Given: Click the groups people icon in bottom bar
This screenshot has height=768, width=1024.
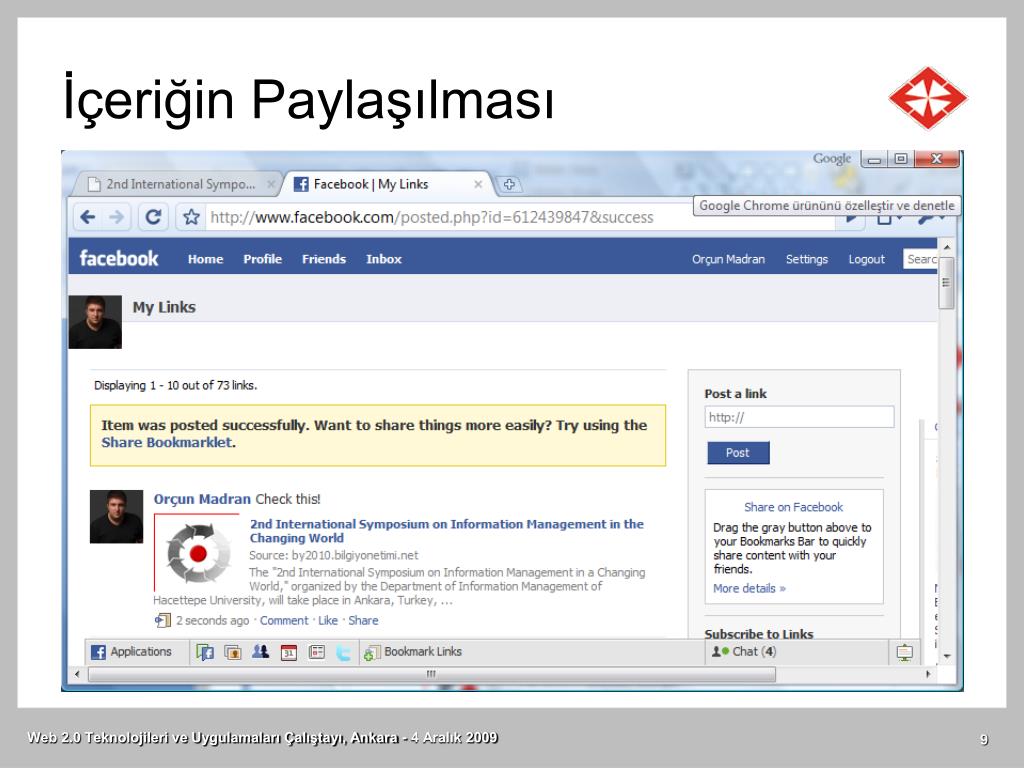Looking at the screenshot, I should pyautogui.click(x=261, y=651).
